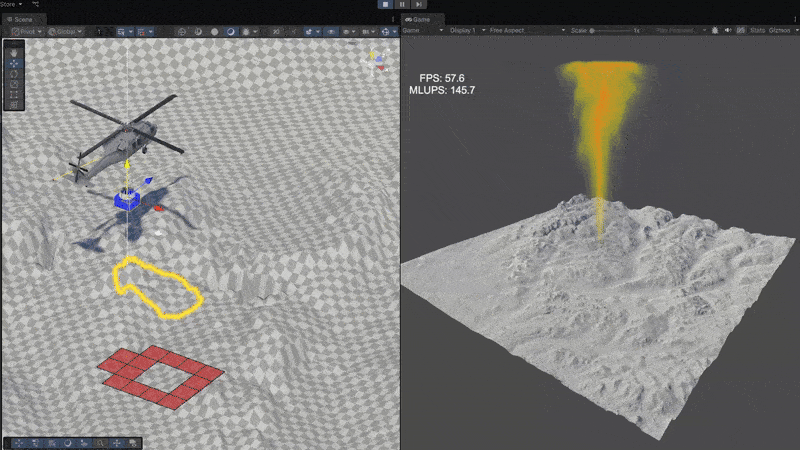Screen dimensions: 800x450
Task: Click the orientation gizmo in Scene view
Action: tap(378, 62)
